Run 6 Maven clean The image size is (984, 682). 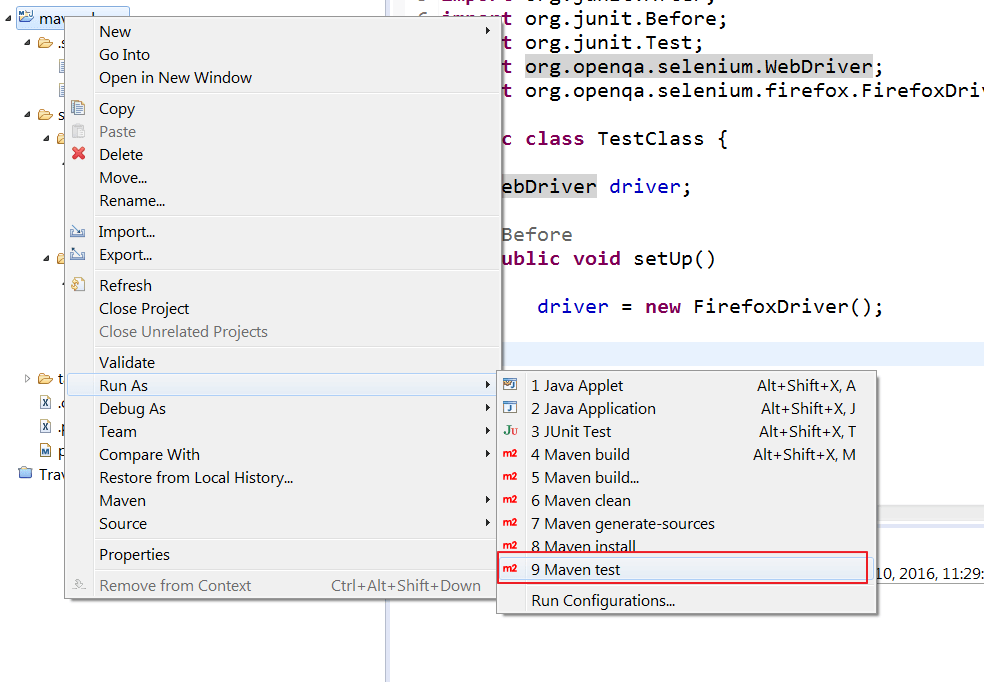(x=686, y=501)
